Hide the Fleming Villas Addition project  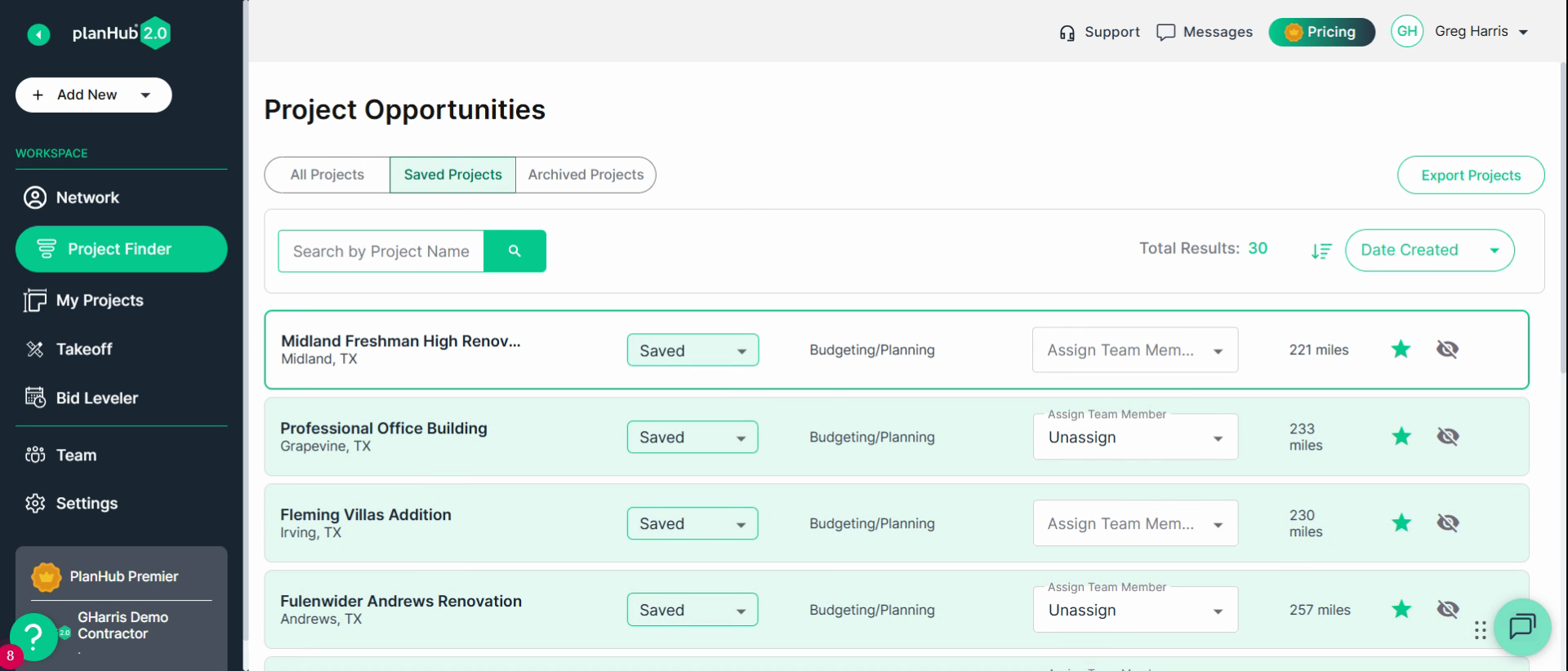[x=1447, y=523]
